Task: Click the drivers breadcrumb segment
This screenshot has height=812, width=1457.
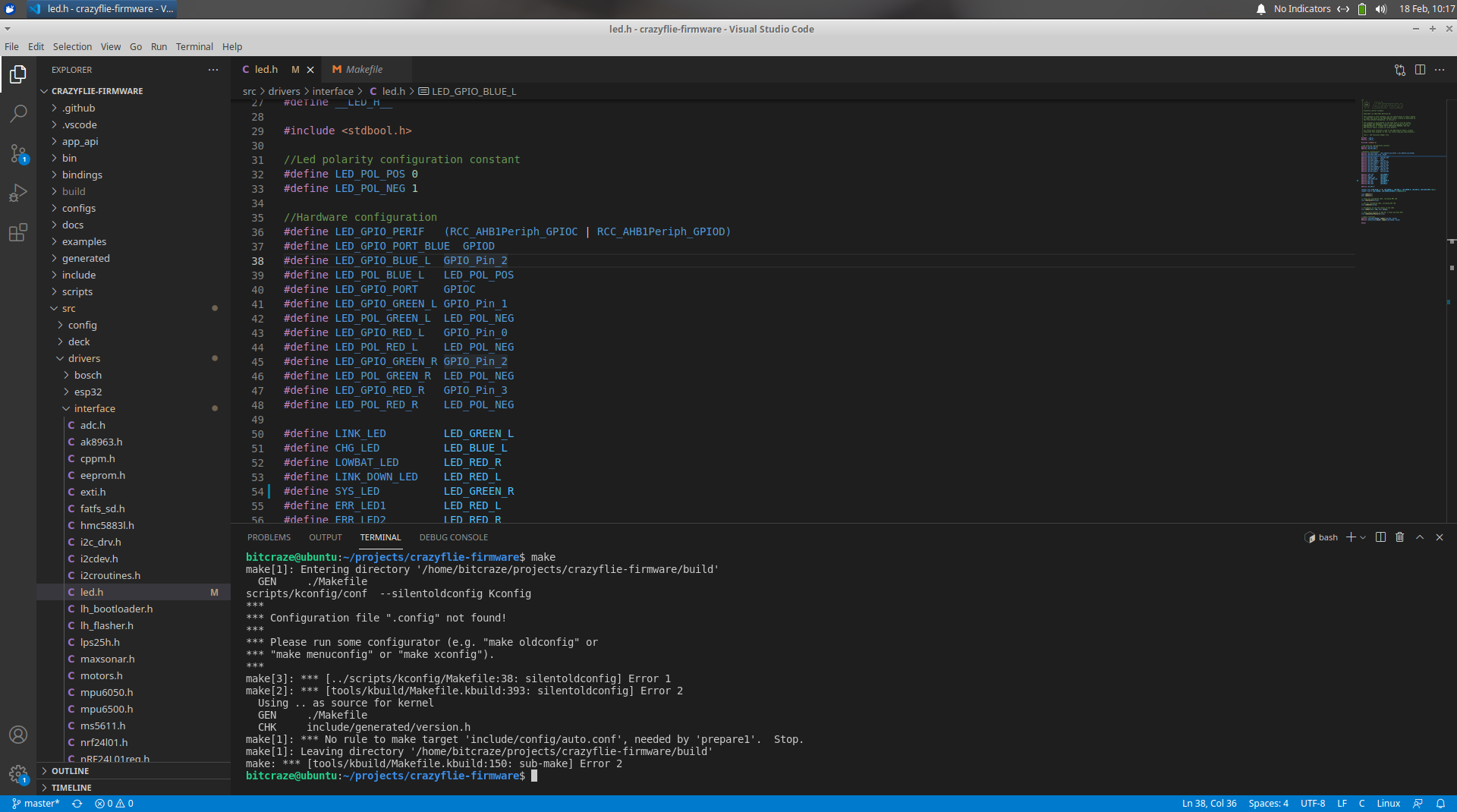Action: point(284,91)
